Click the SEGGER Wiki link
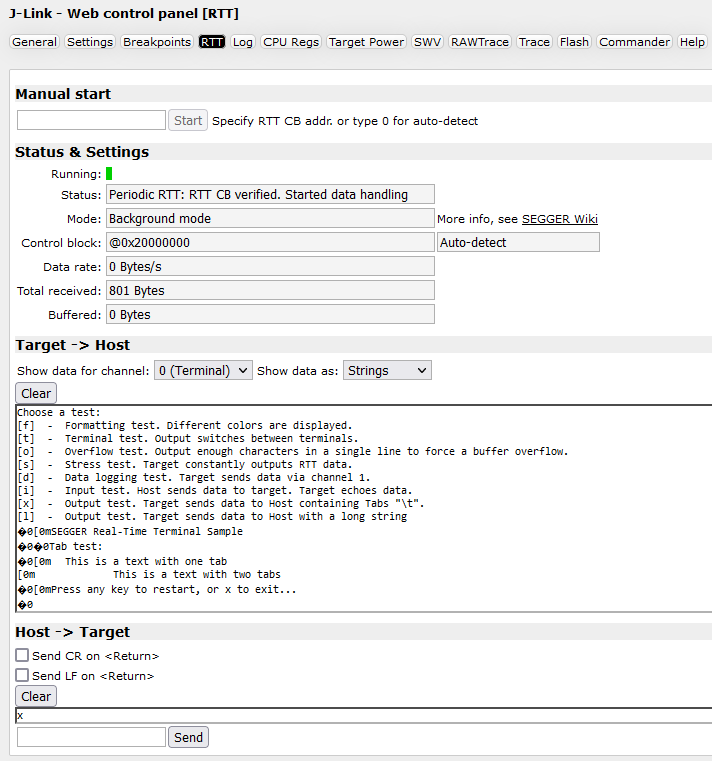712x761 pixels. (559, 219)
